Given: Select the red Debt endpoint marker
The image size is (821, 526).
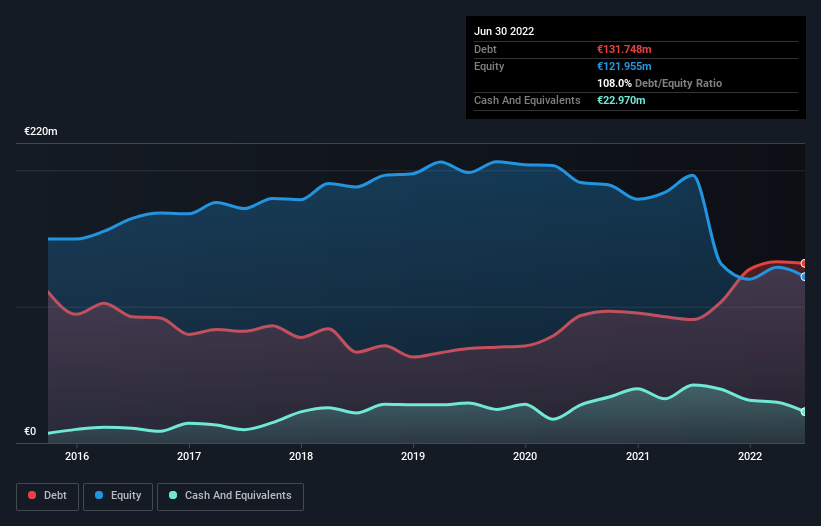Looking at the screenshot, I should click(x=804, y=263).
